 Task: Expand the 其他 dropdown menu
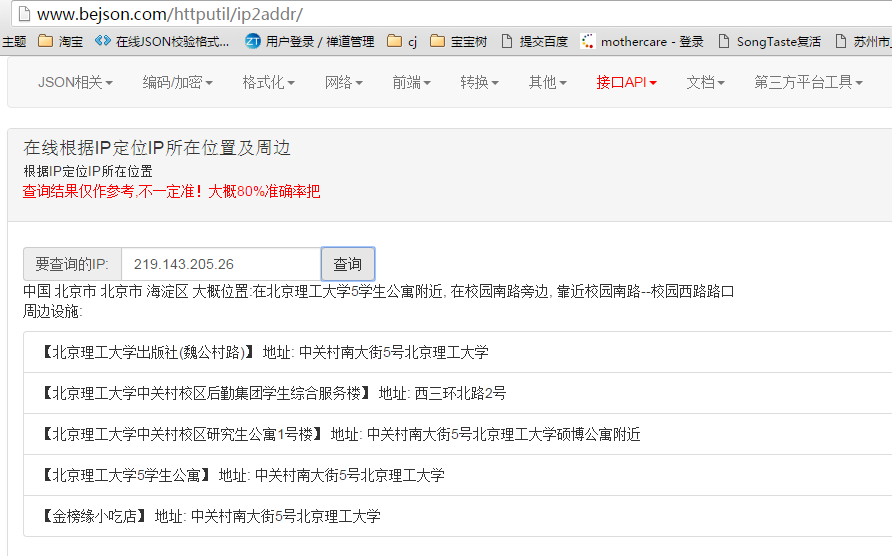pos(548,83)
